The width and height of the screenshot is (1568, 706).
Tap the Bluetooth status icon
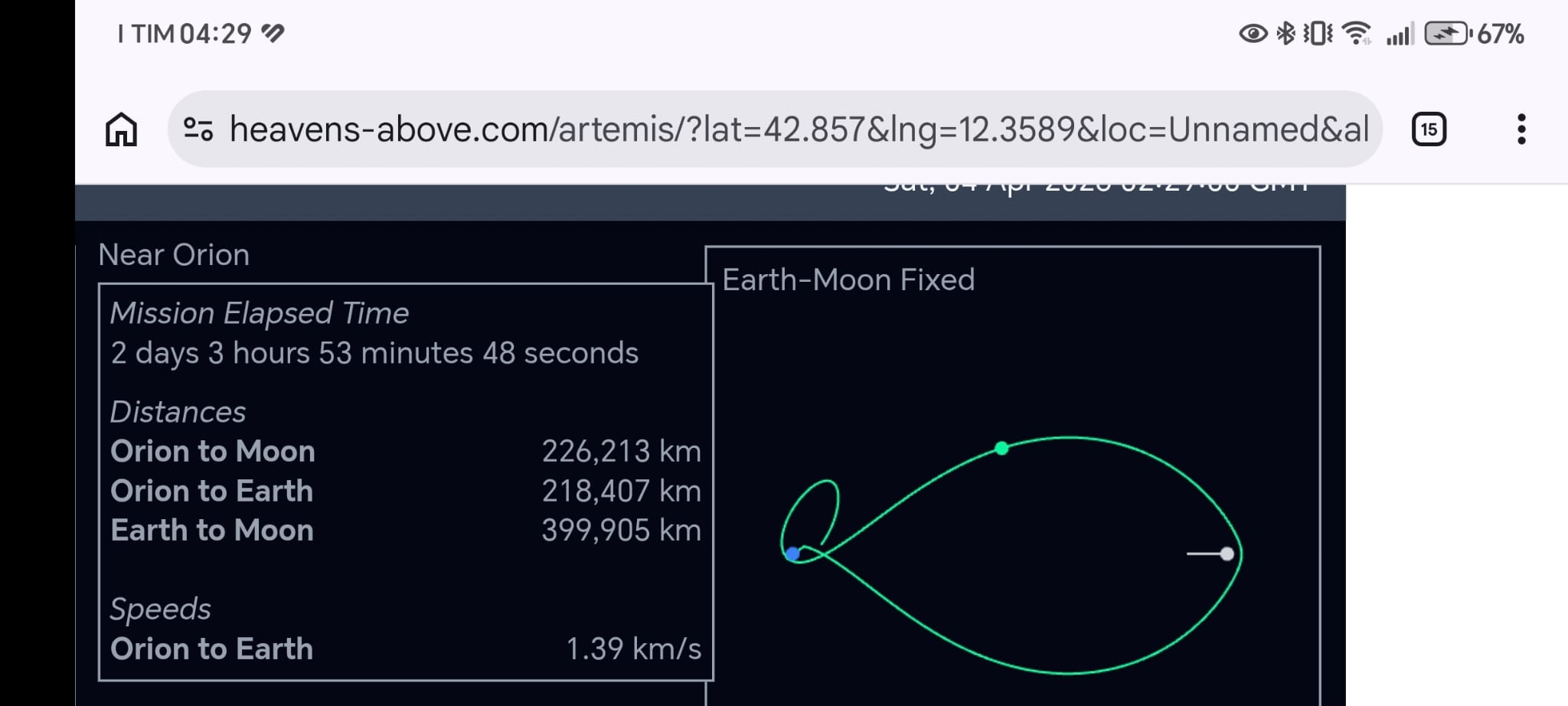[x=1285, y=34]
